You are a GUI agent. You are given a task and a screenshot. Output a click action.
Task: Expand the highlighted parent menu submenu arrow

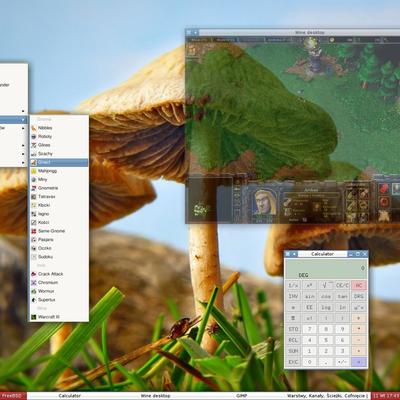(23, 120)
